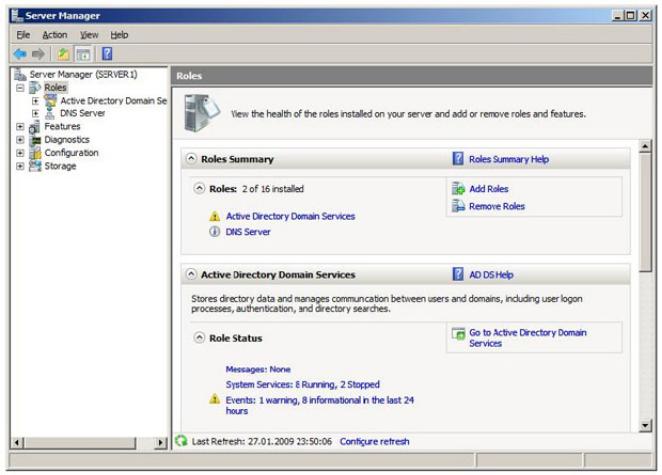Click the Storage node icon
Image resolution: width=662 pixels, height=475 pixels.
[35, 166]
